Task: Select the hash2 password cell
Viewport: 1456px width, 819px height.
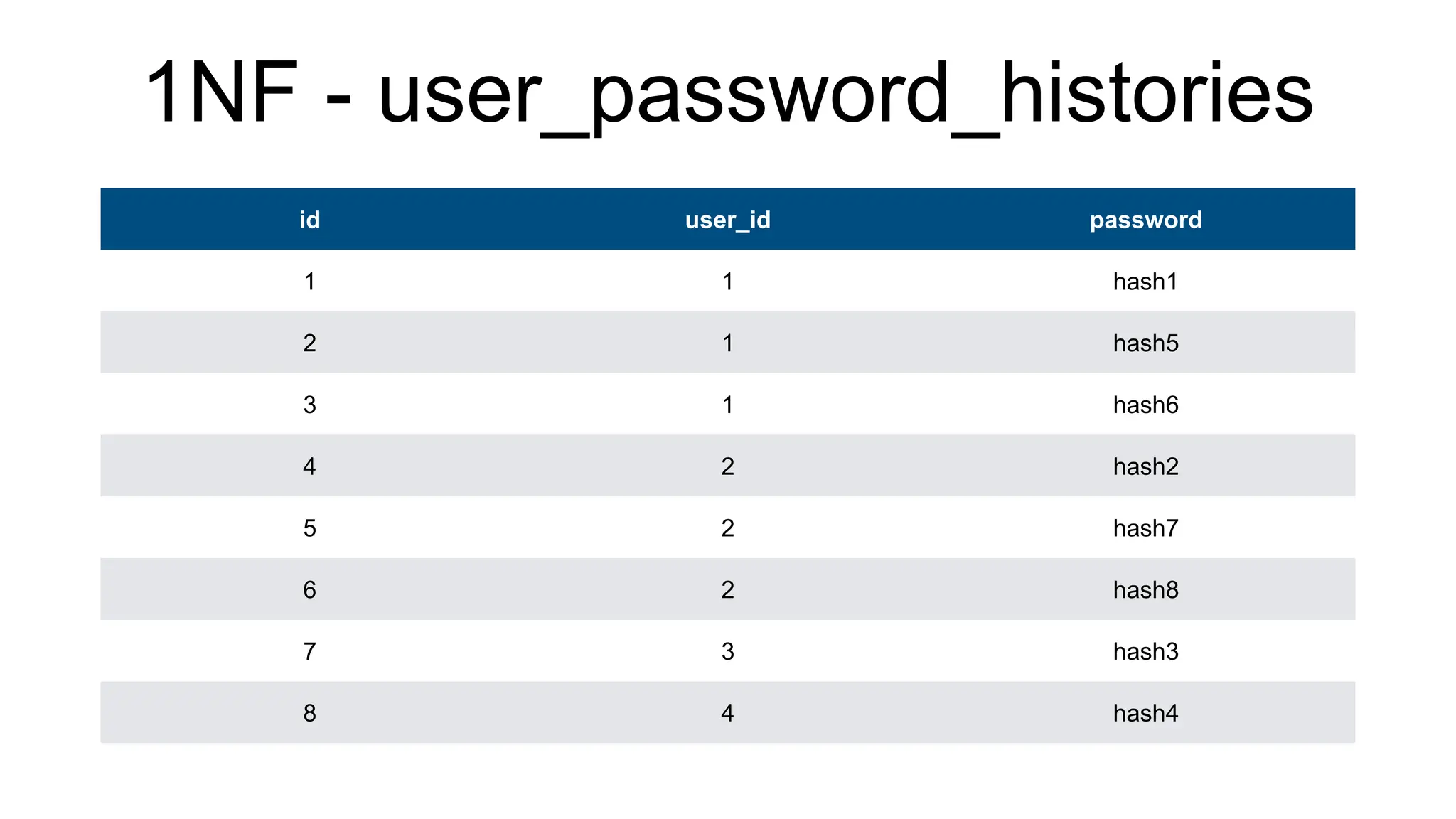Action: tap(1145, 466)
